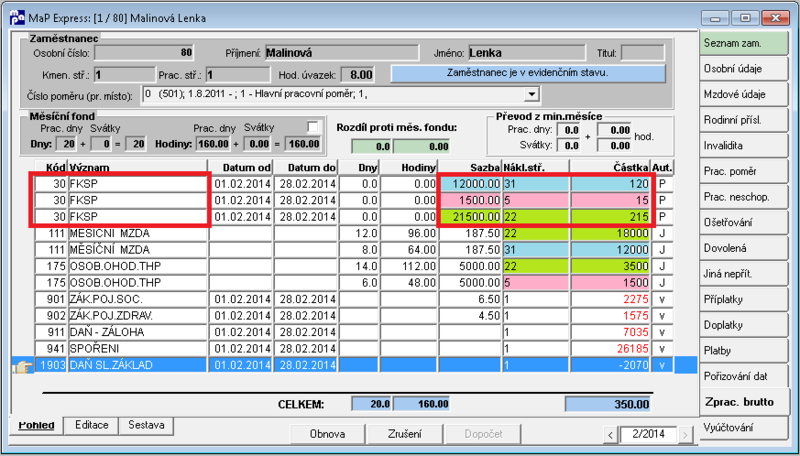Image resolution: width=800 pixels, height=456 pixels.
Task: Click the Sazba column header
Action: click(x=470, y=167)
